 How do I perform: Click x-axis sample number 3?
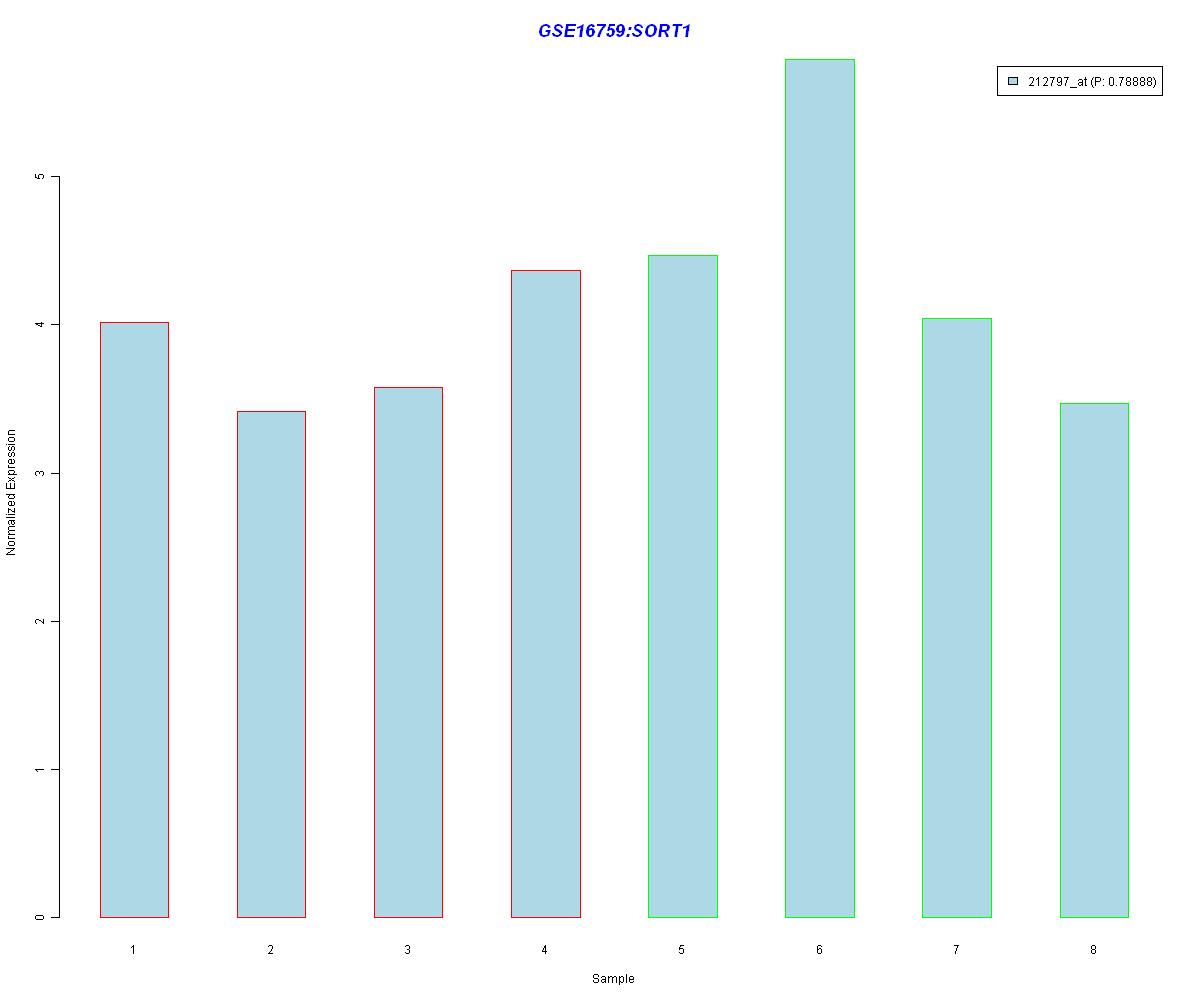pyautogui.click(x=407, y=949)
